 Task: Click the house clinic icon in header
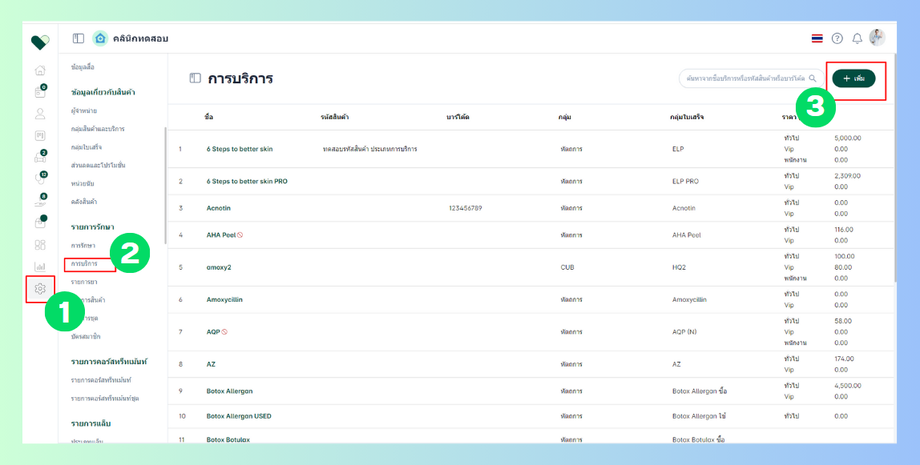tap(100, 38)
